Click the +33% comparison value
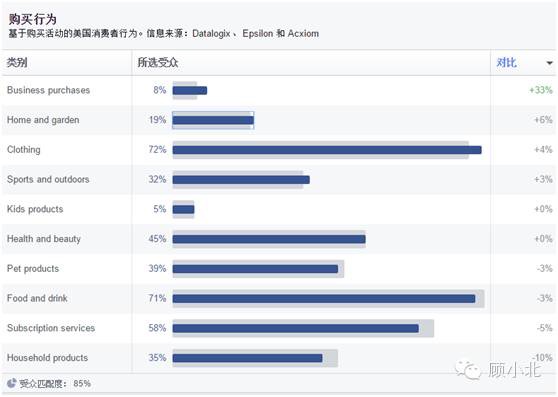The image size is (558, 397). pyautogui.click(x=541, y=90)
